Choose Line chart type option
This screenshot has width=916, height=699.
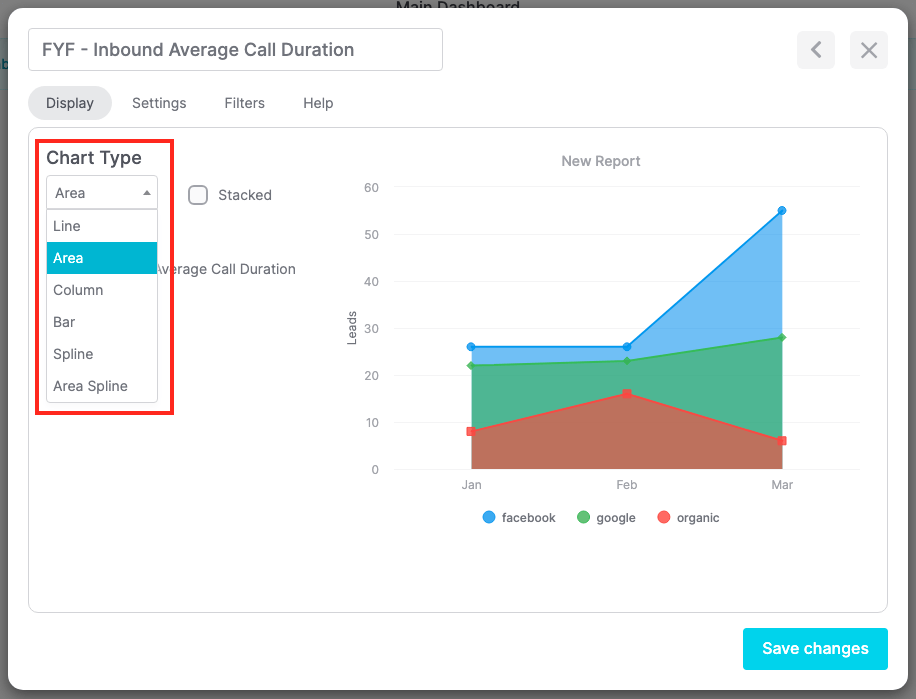[x=102, y=226]
